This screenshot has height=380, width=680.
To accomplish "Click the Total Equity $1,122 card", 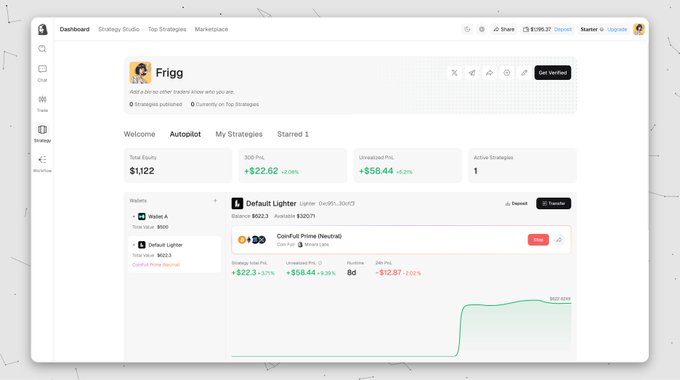I will [x=178, y=165].
